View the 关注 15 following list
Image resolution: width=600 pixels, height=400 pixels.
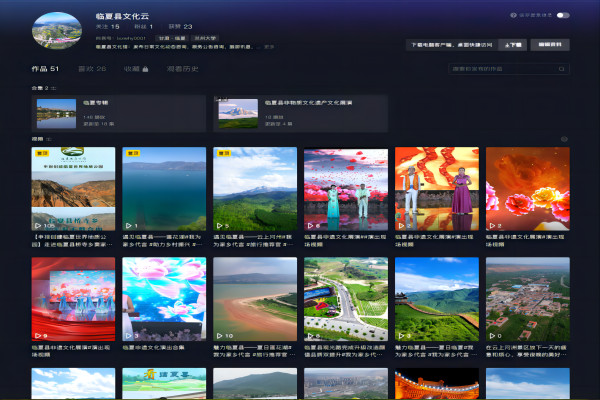coord(108,27)
